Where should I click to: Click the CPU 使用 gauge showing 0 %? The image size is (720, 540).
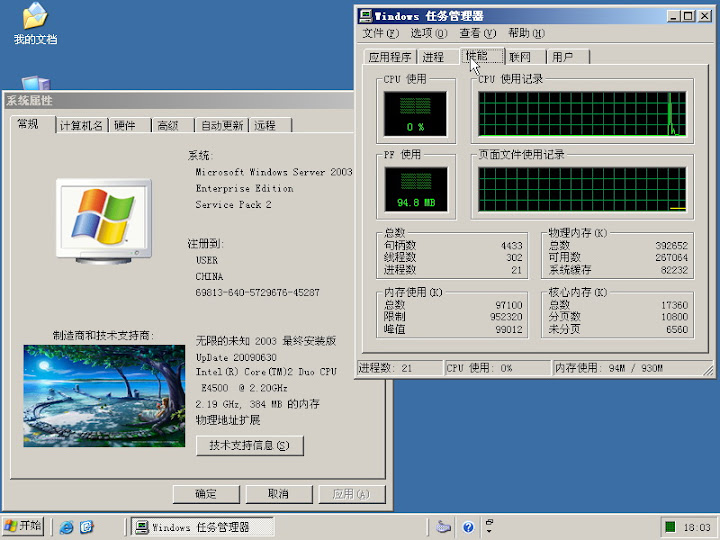point(415,113)
